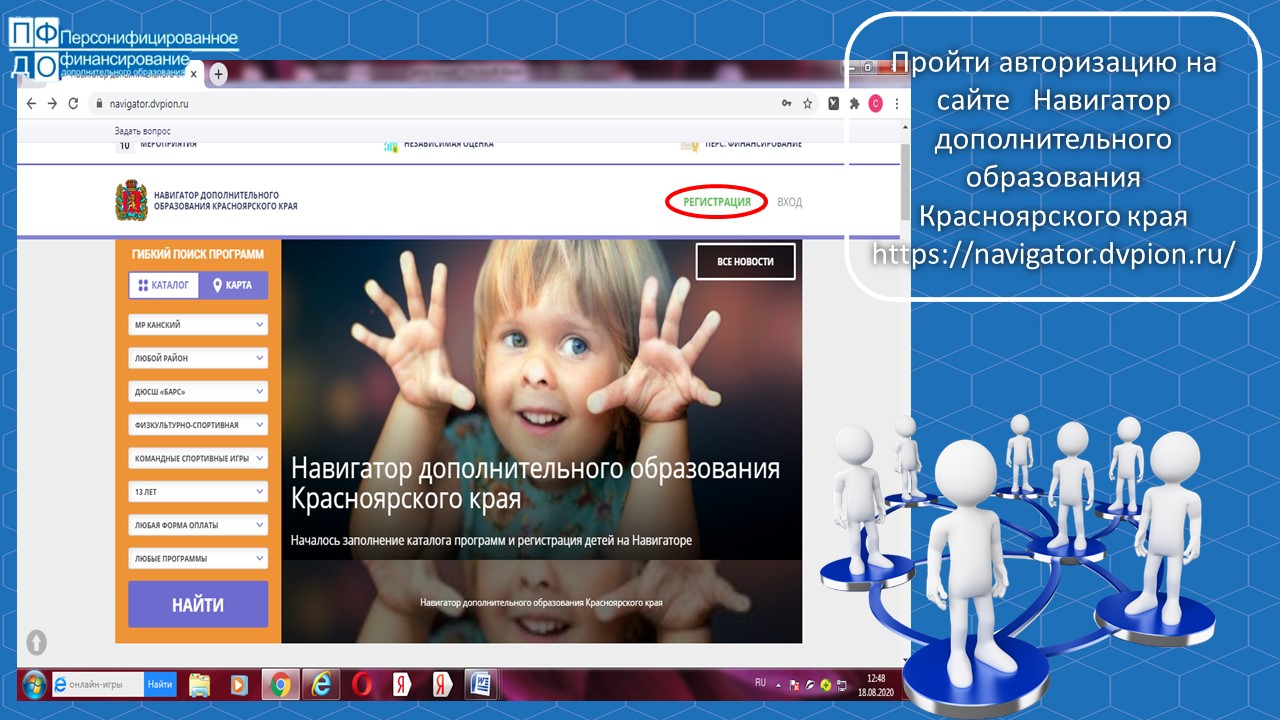Switch to the Карта tab
The image size is (1280, 720).
point(233,285)
